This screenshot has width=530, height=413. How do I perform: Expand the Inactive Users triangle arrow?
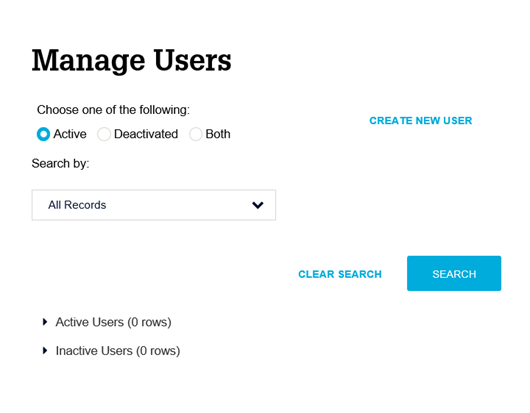pyautogui.click(x=45, y=350)
